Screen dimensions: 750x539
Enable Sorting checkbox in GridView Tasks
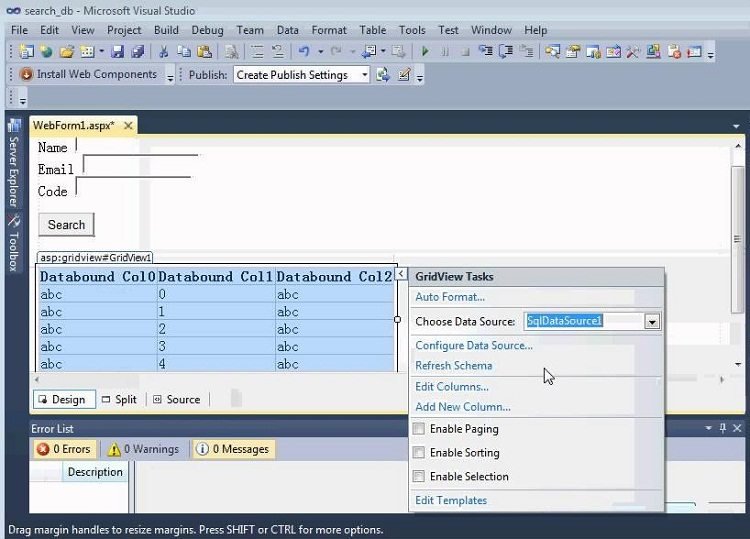[419, 452]
